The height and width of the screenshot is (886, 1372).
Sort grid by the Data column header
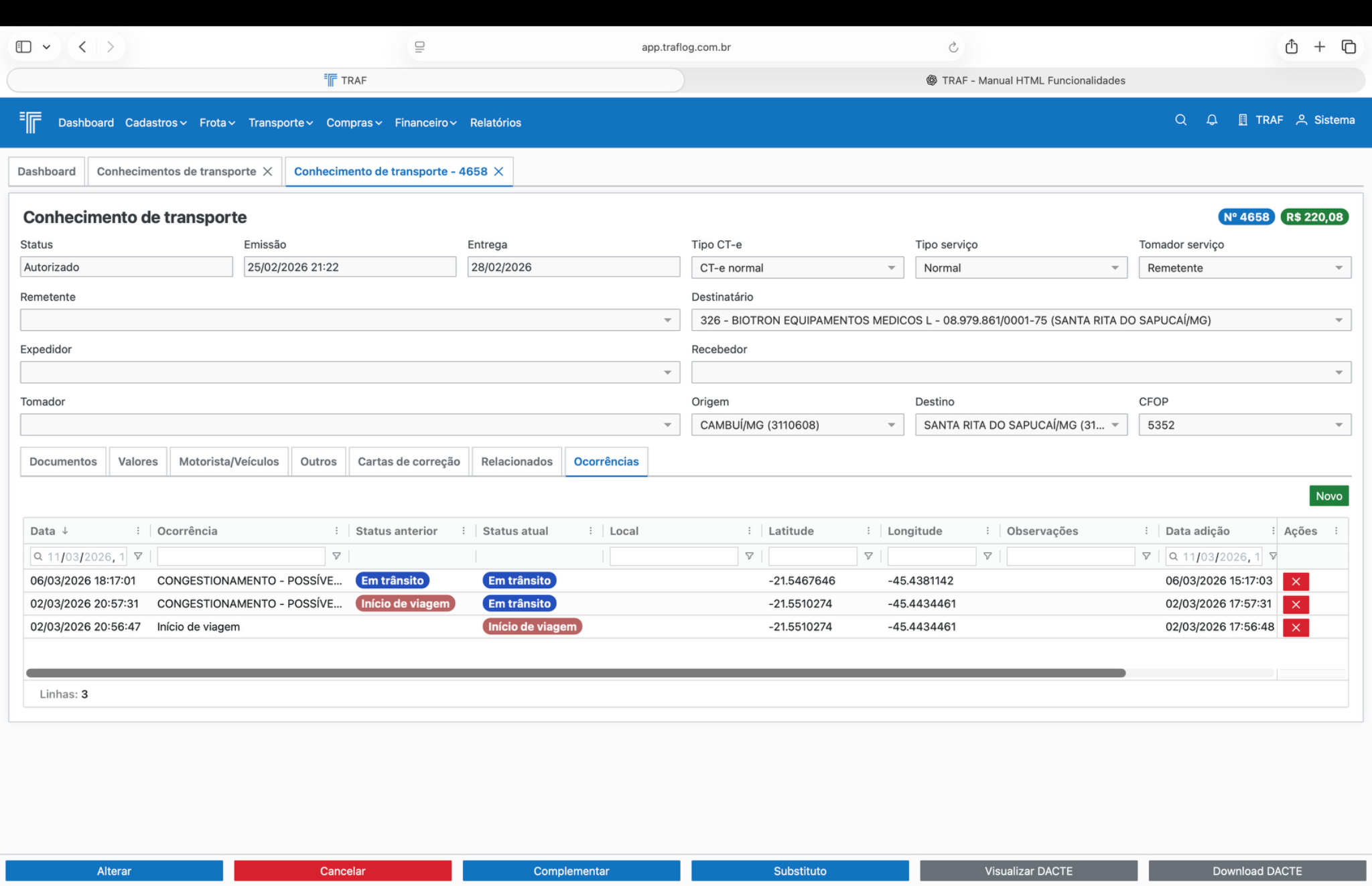43,530
